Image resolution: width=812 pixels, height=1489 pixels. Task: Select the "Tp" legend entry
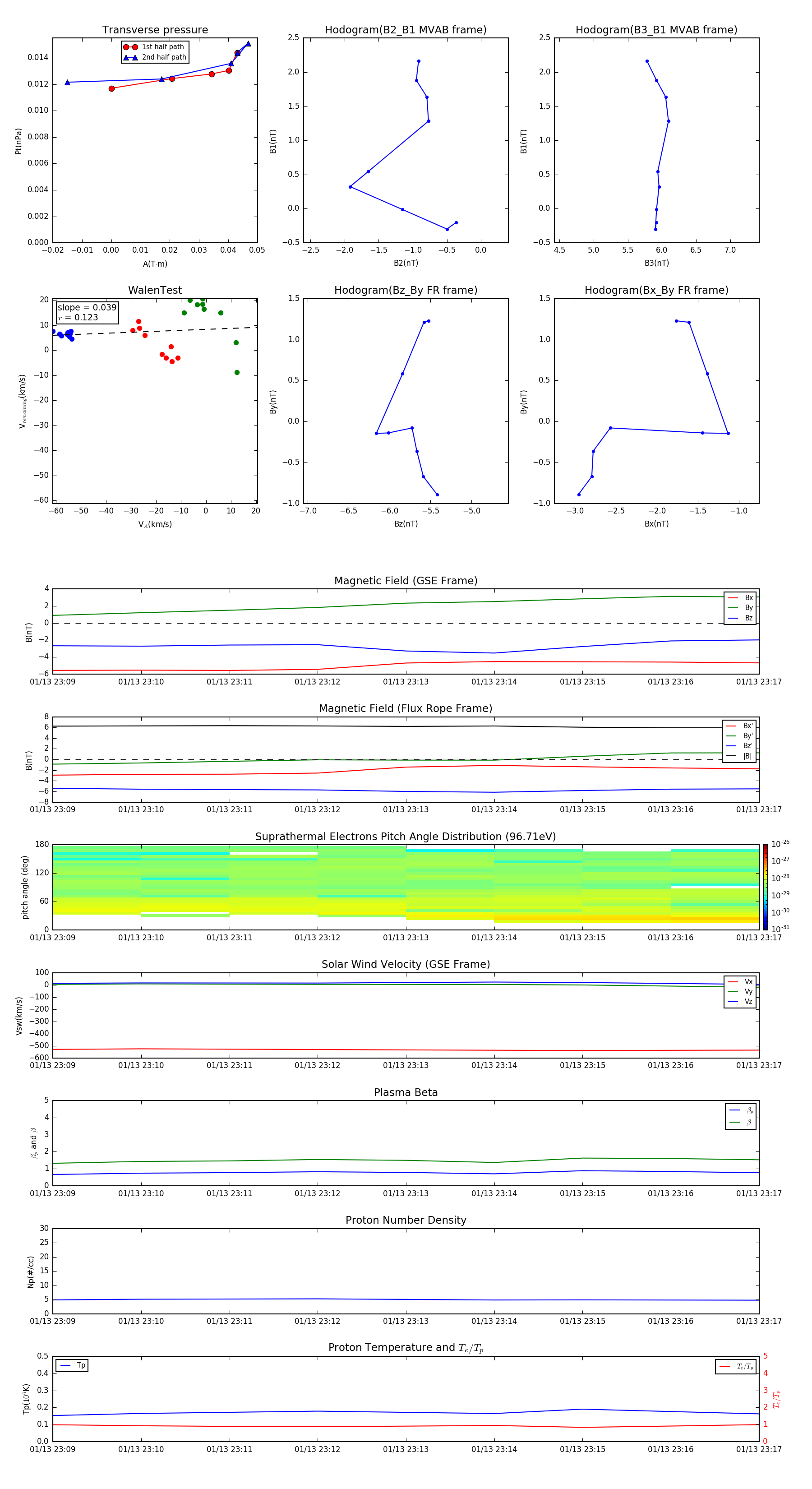(x=72, y=1365)
